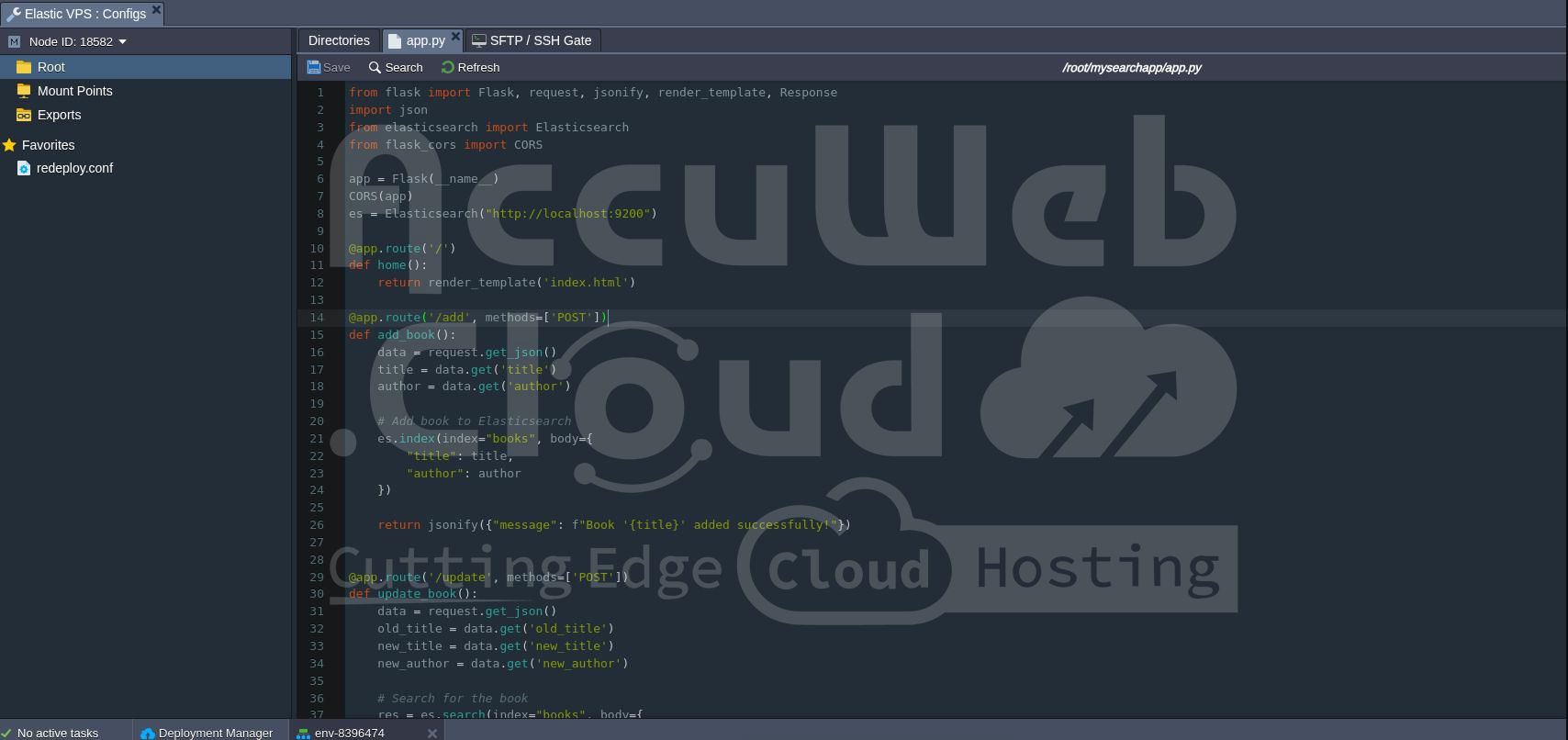This screenshot has width=1568, height=740.
Task: Open redeploy.conf from Favorites
Action: (74, 168)
